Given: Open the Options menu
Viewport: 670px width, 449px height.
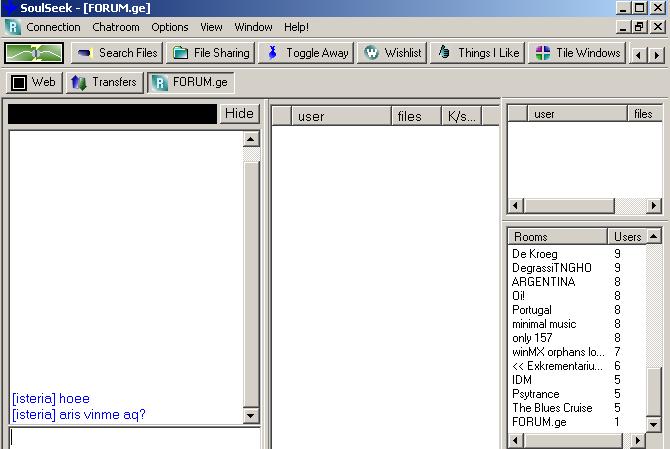Looking at the screenshot, I should click(x=170, y=27).
